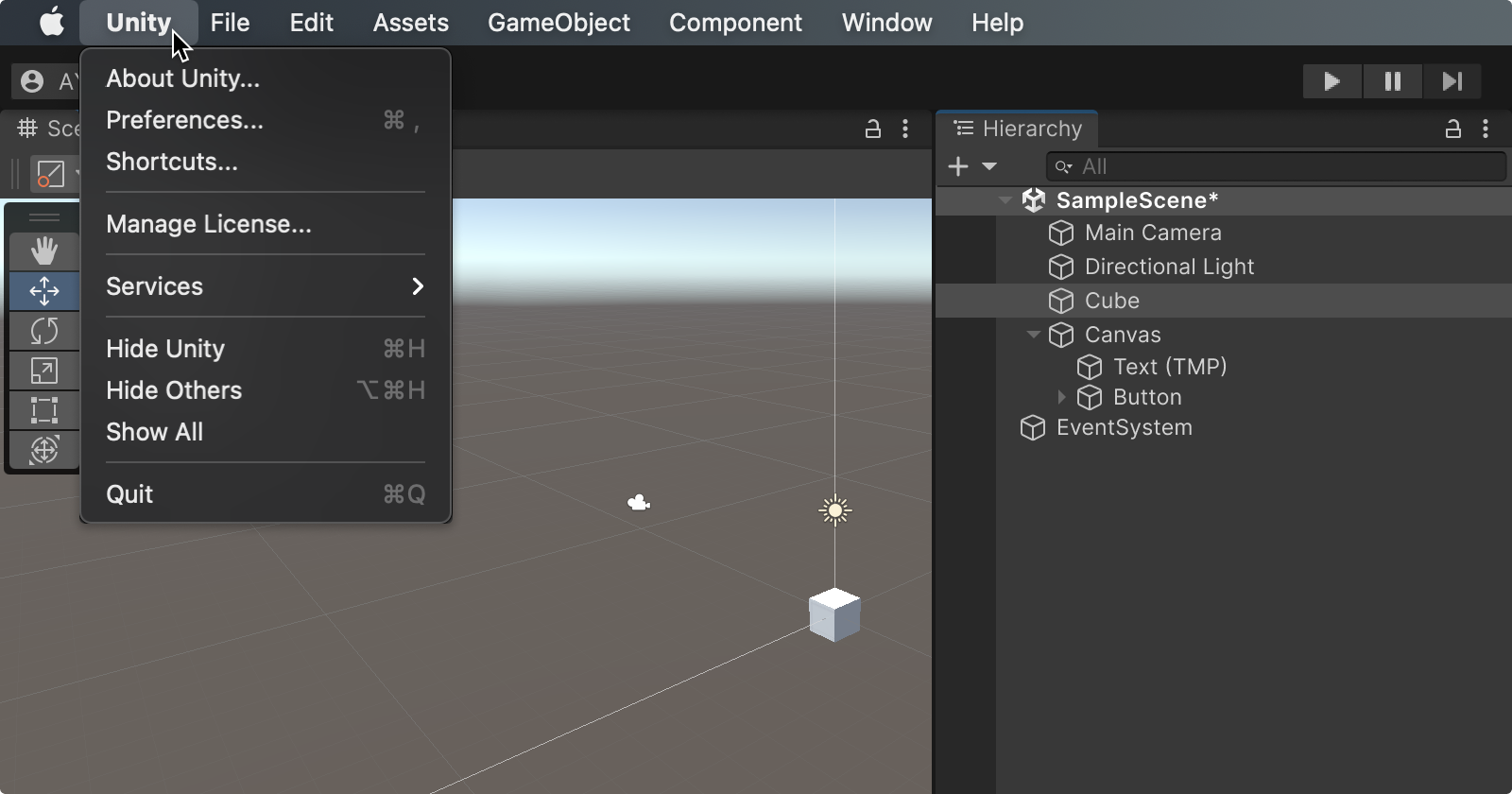Toggle the Hierarchy panel lock
Viewport: 1512px width, 794px height.
1453,129
